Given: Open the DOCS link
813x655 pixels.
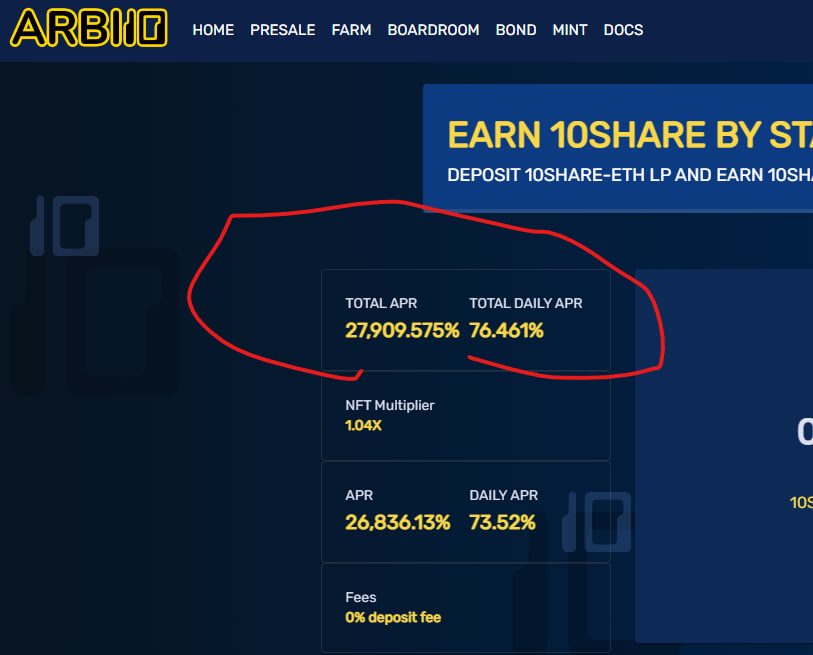Looking at the screenshot, I should 623,30.
